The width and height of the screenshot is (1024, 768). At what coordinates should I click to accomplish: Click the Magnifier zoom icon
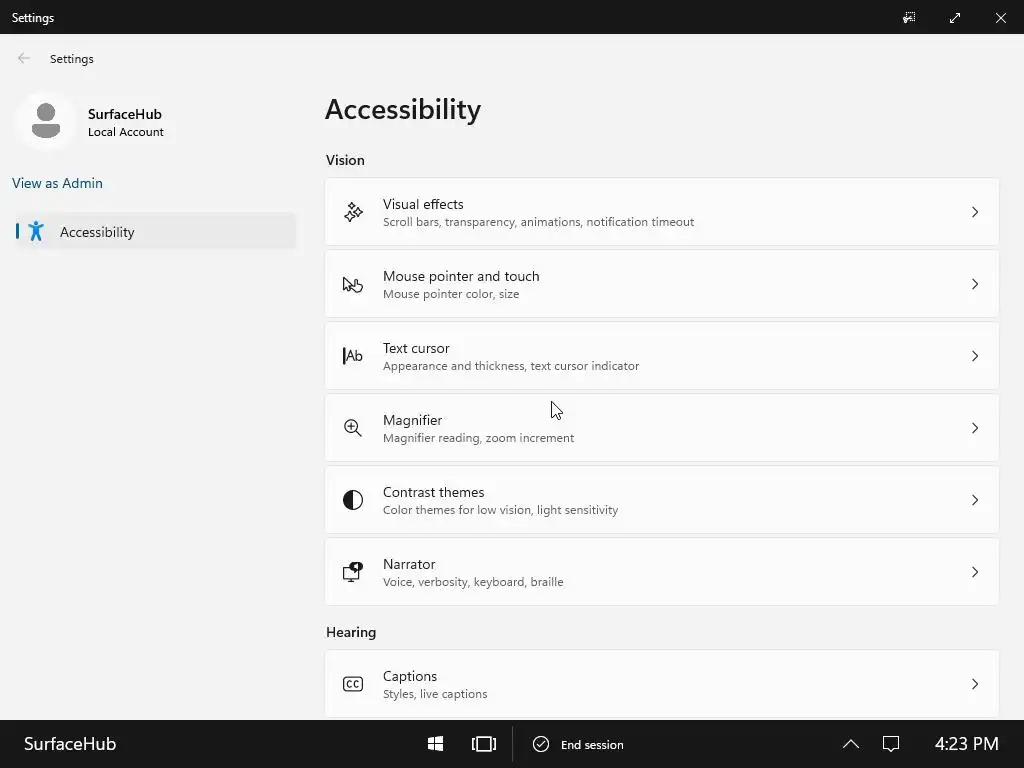[x=353, y=428]
